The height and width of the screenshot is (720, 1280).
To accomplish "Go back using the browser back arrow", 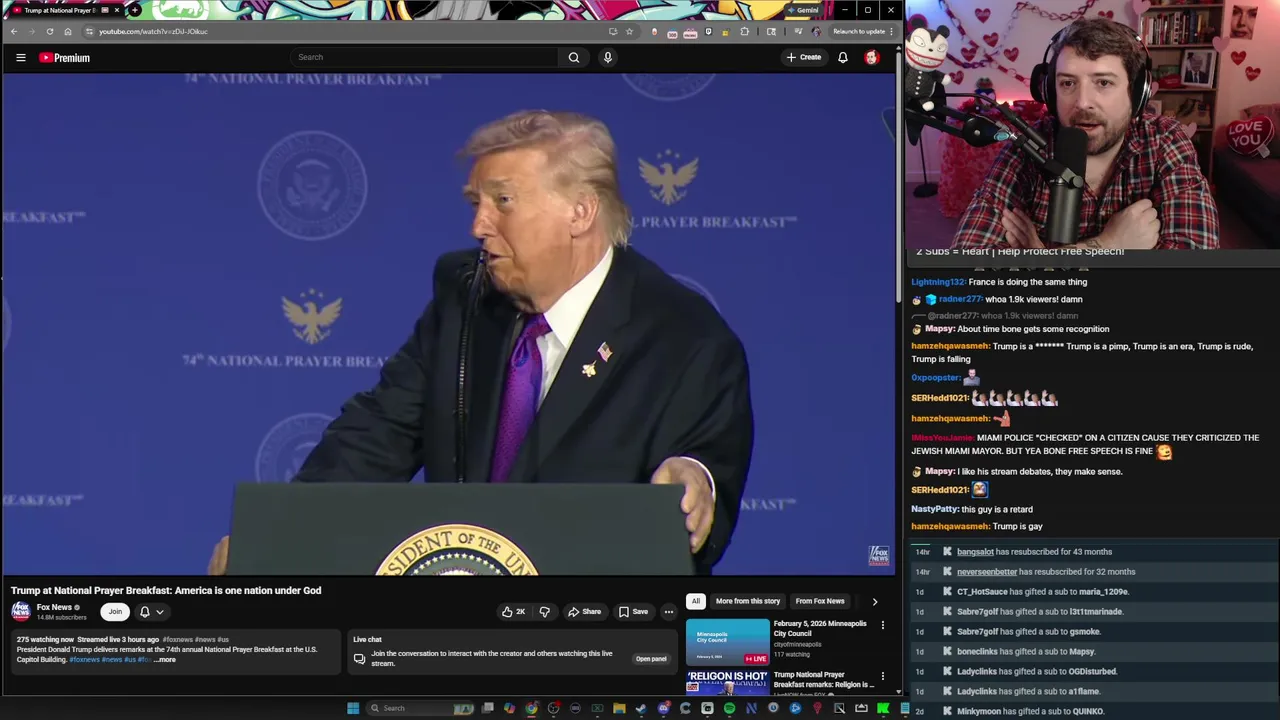I will [x=14, y=31].
